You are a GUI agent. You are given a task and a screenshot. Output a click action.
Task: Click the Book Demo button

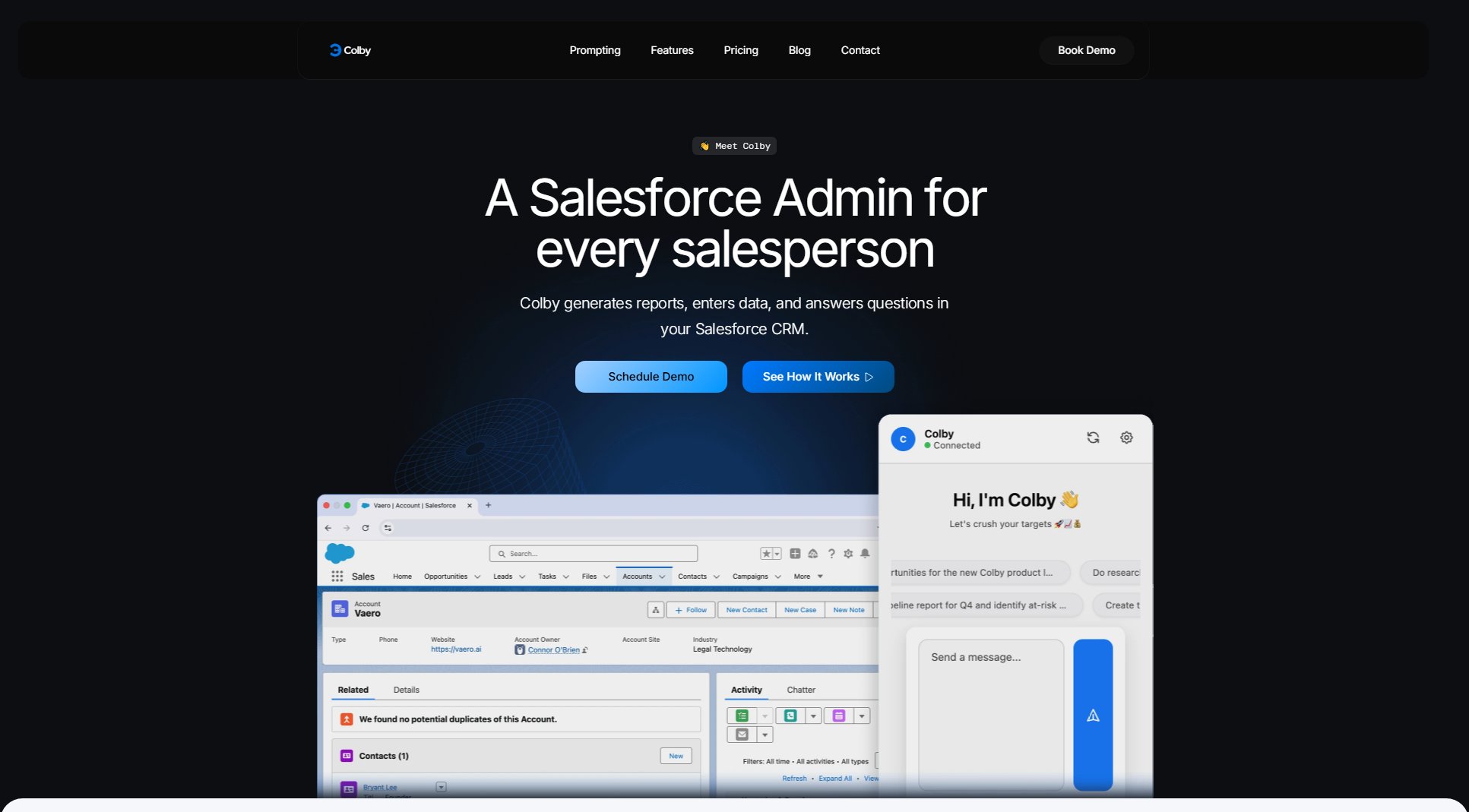(1086, 50)
